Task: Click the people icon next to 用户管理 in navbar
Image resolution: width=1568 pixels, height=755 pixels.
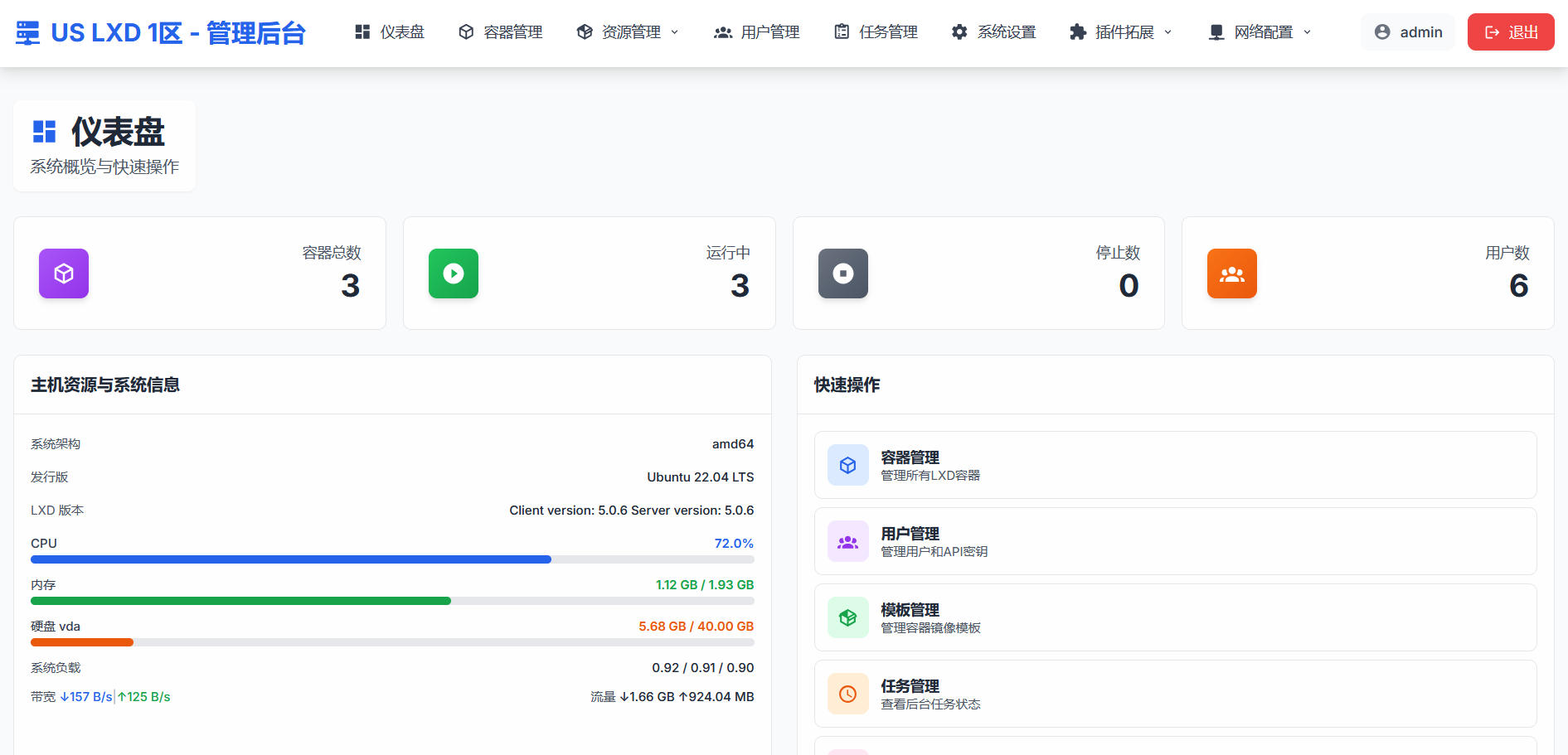Action: coord(723,32)
